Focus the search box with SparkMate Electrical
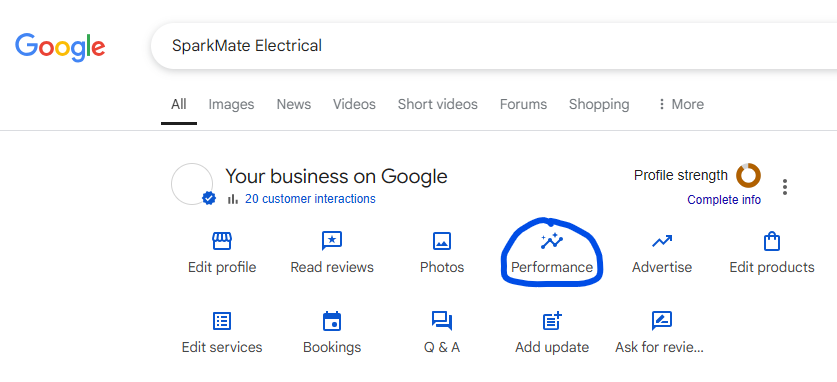The width and height of the screenshot is (837, 382). tap(494, 46)
